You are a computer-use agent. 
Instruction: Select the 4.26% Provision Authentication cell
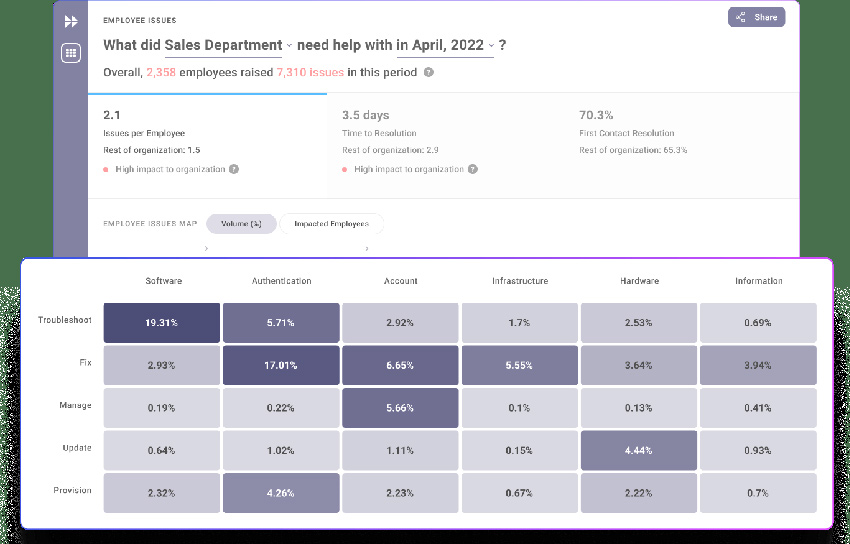click(281, 493)
